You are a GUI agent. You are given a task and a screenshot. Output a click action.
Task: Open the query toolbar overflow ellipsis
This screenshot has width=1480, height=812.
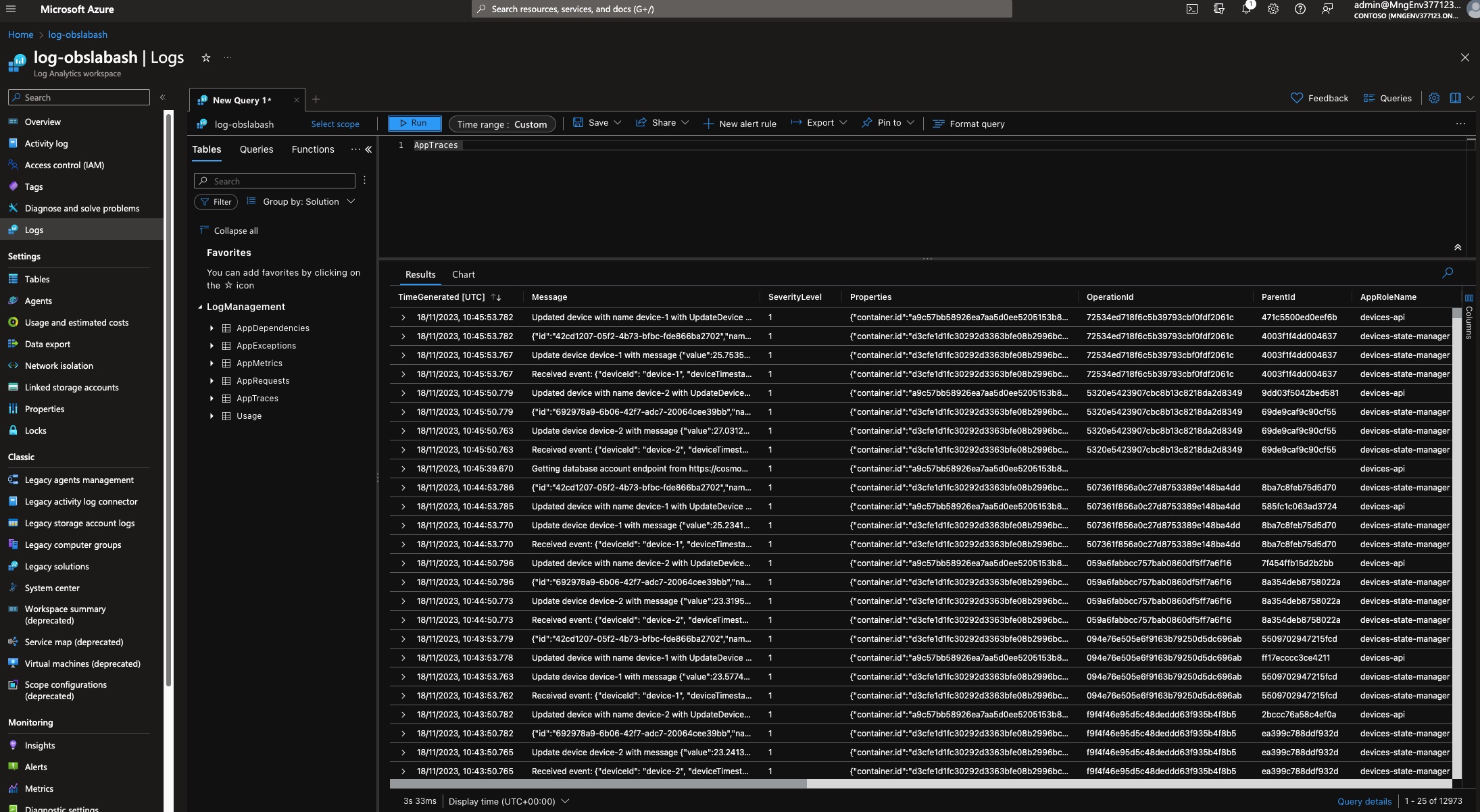(x=1460, y=124)
